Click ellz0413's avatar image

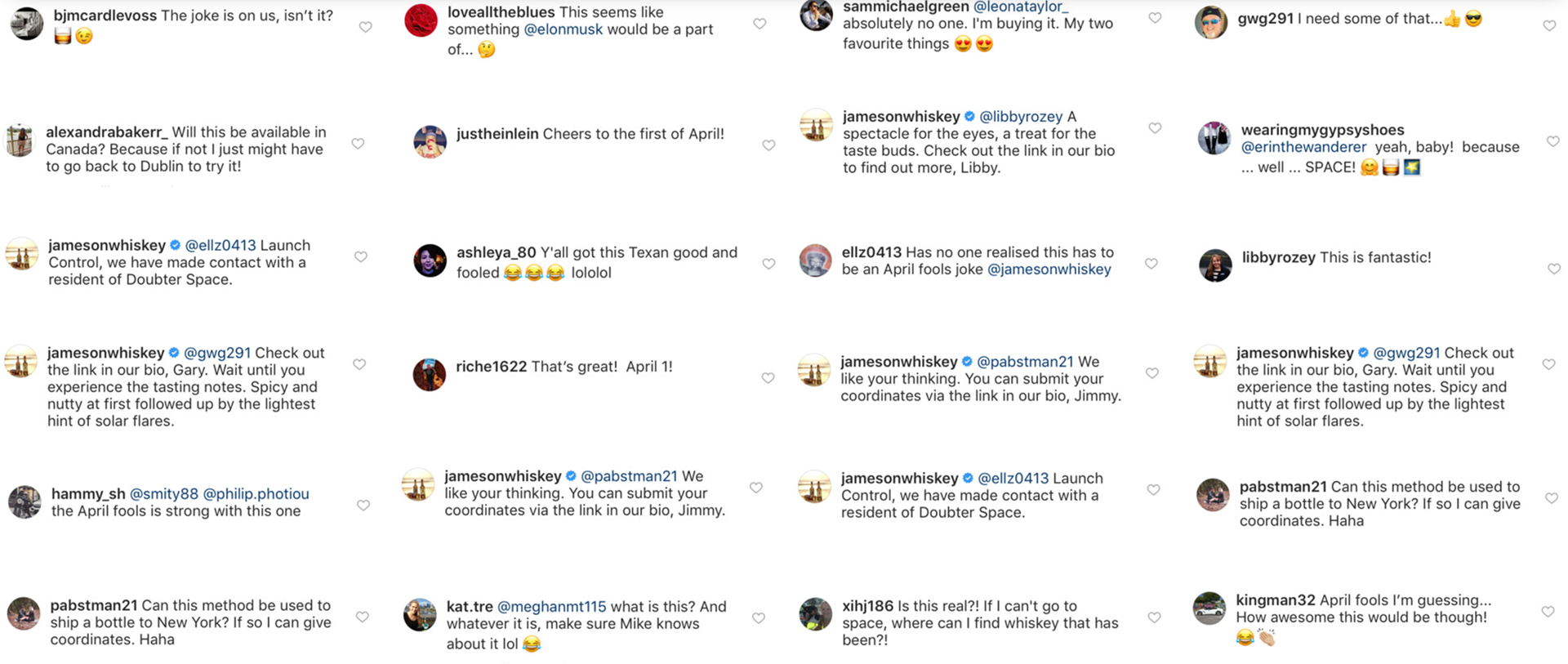click(x=815, y=261)
